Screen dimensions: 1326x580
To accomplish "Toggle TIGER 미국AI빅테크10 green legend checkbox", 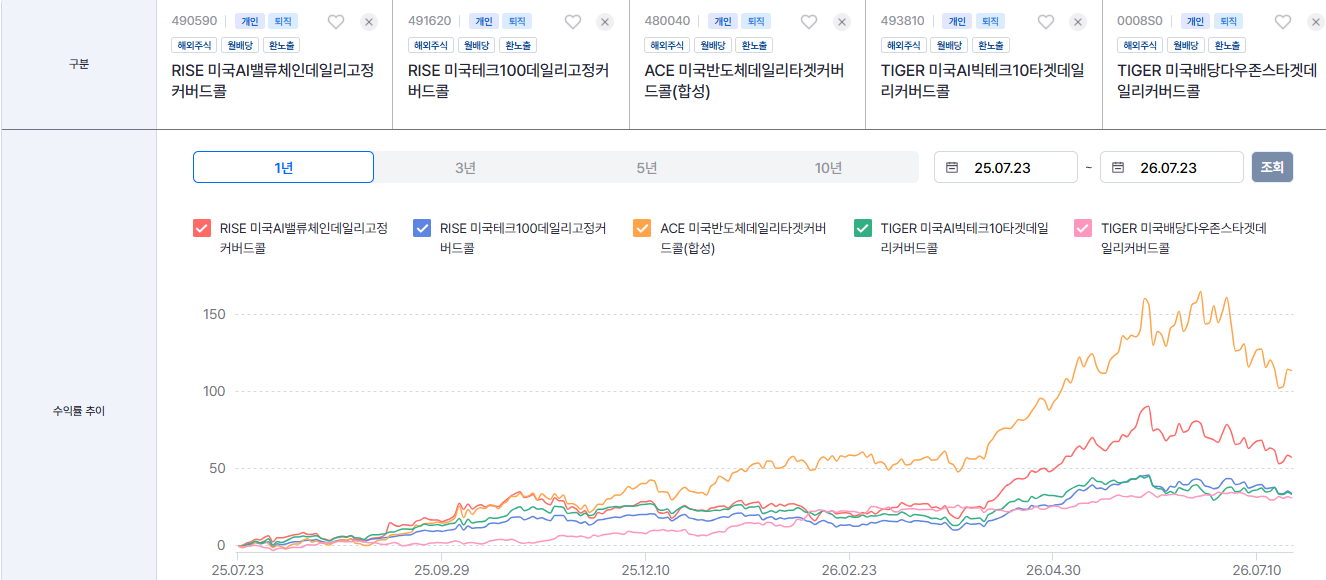I will (862, 228).
